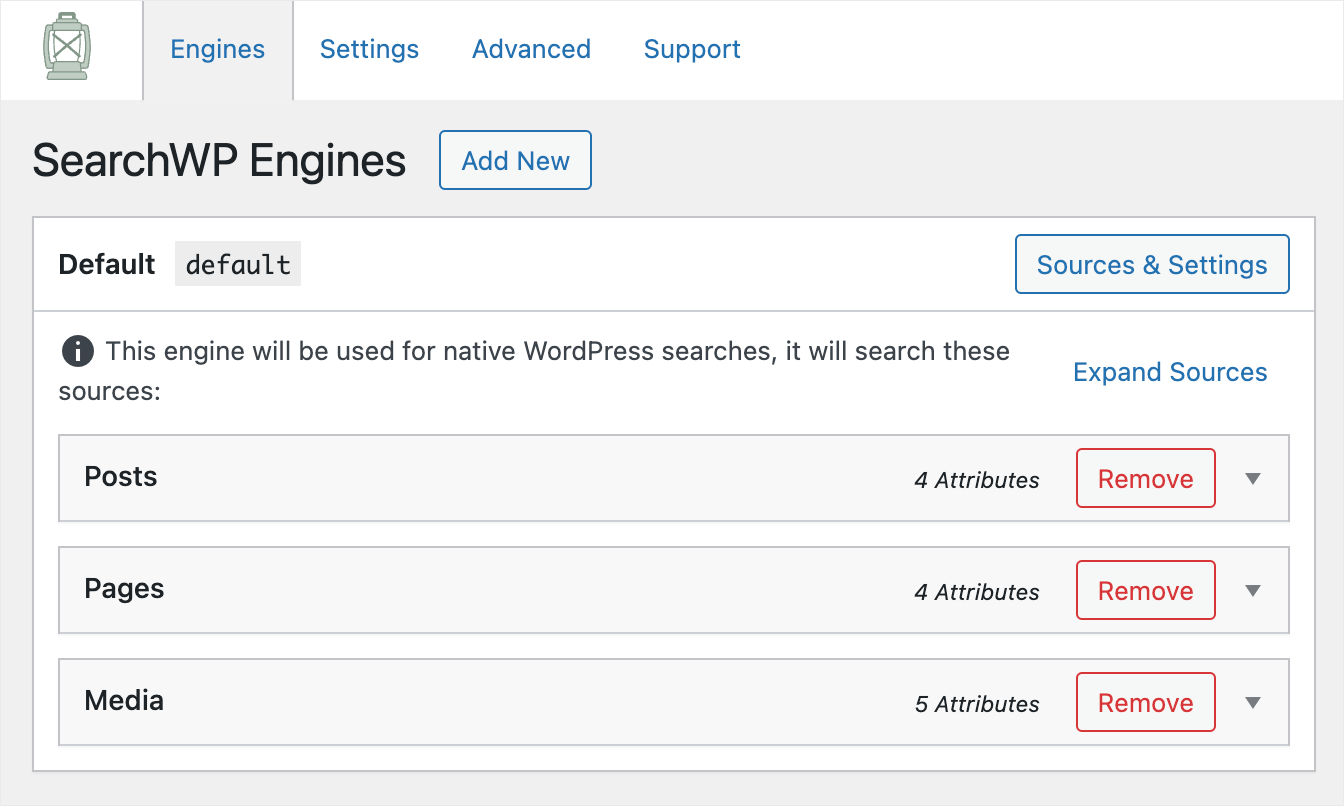Click '5 Attributes' in the Media row
The width and height of the screenshot is (1344, 806).
[x=977, y=704]
